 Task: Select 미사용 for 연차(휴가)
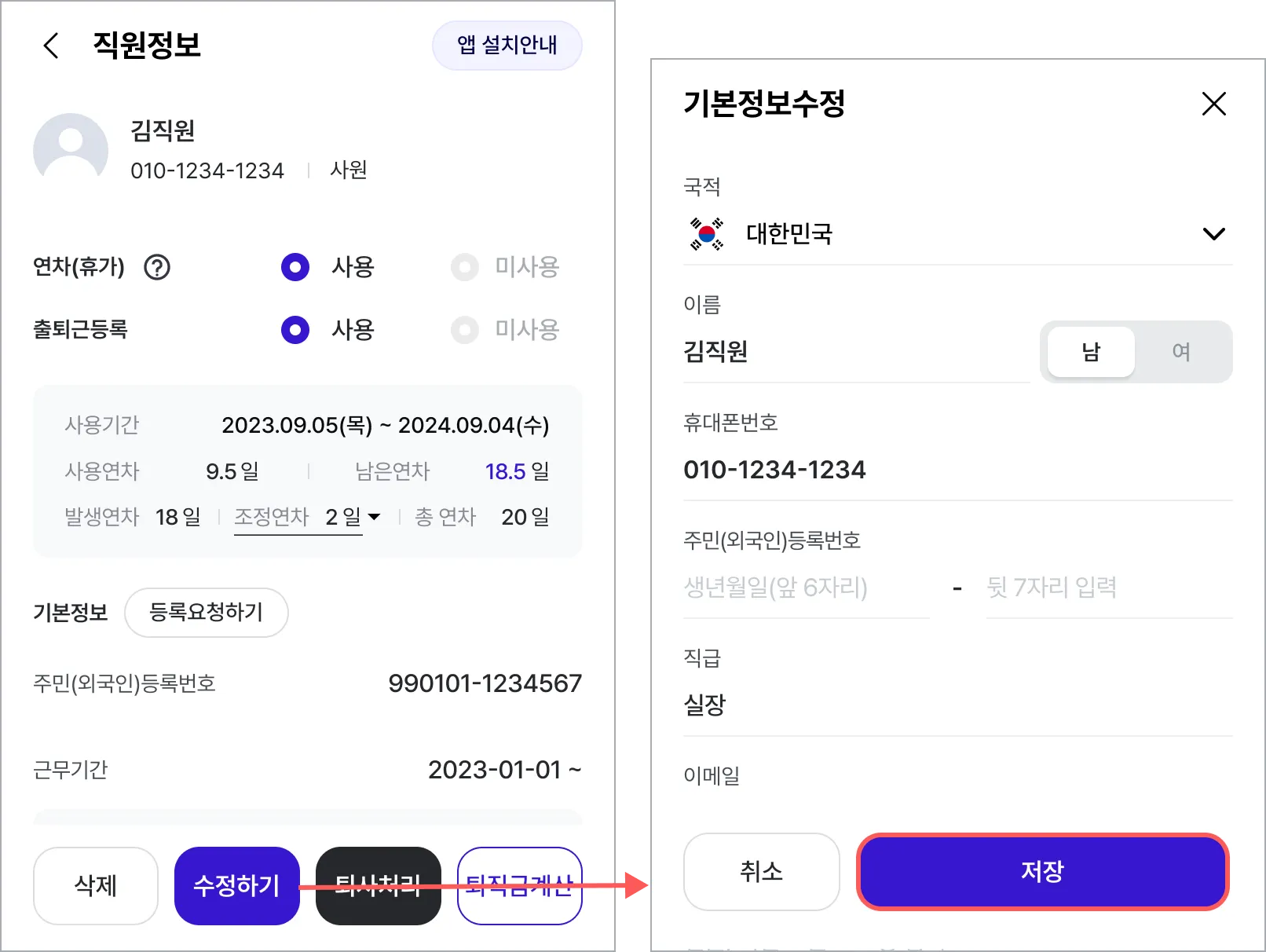465,267
